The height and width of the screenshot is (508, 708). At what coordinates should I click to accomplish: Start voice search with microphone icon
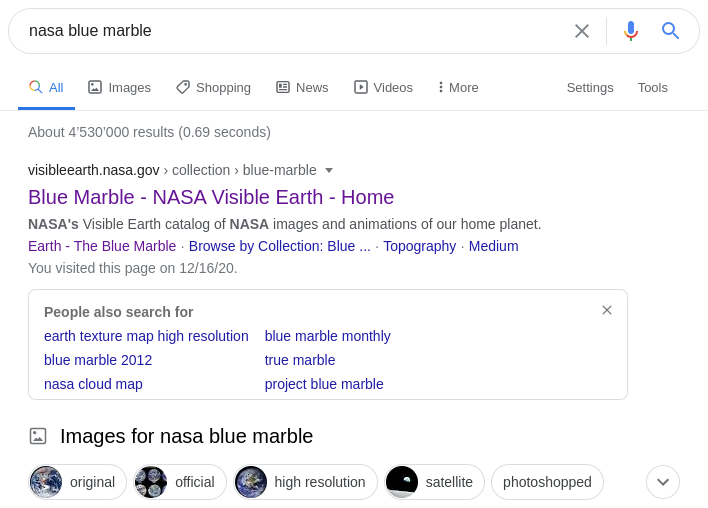pos(631,31)
